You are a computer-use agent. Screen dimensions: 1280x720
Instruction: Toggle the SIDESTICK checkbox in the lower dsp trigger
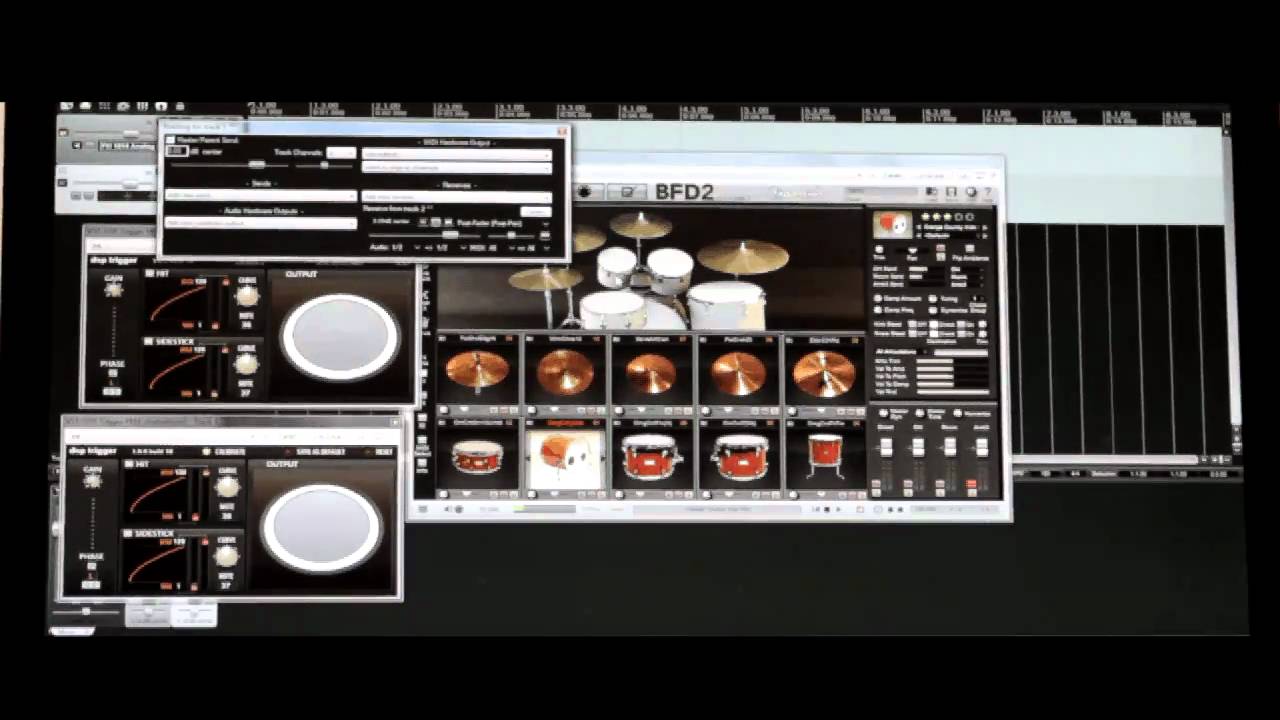130,533
